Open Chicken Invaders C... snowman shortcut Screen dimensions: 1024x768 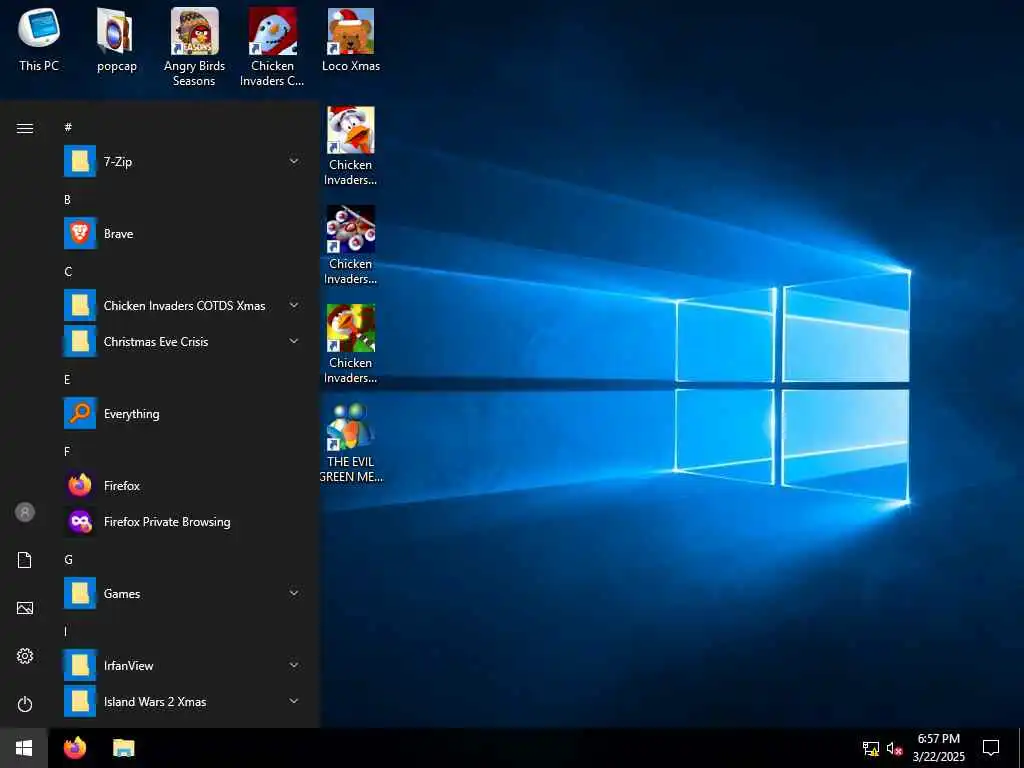pos(272,47)
